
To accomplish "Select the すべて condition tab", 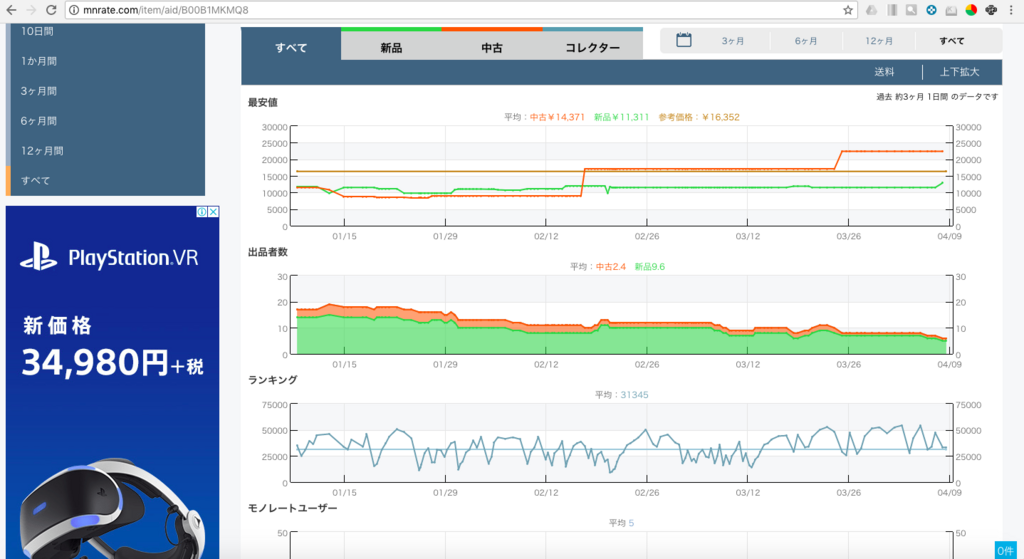I will 291,46.
